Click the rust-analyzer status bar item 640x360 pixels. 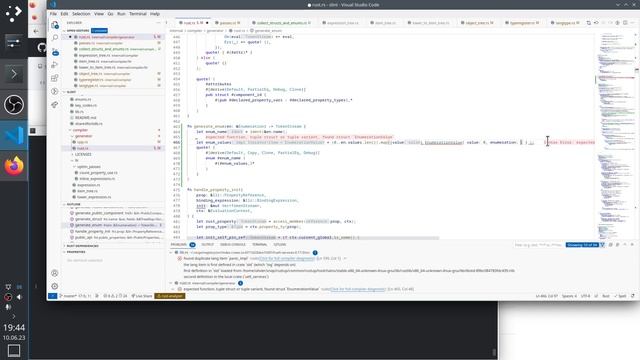(170, 296)
